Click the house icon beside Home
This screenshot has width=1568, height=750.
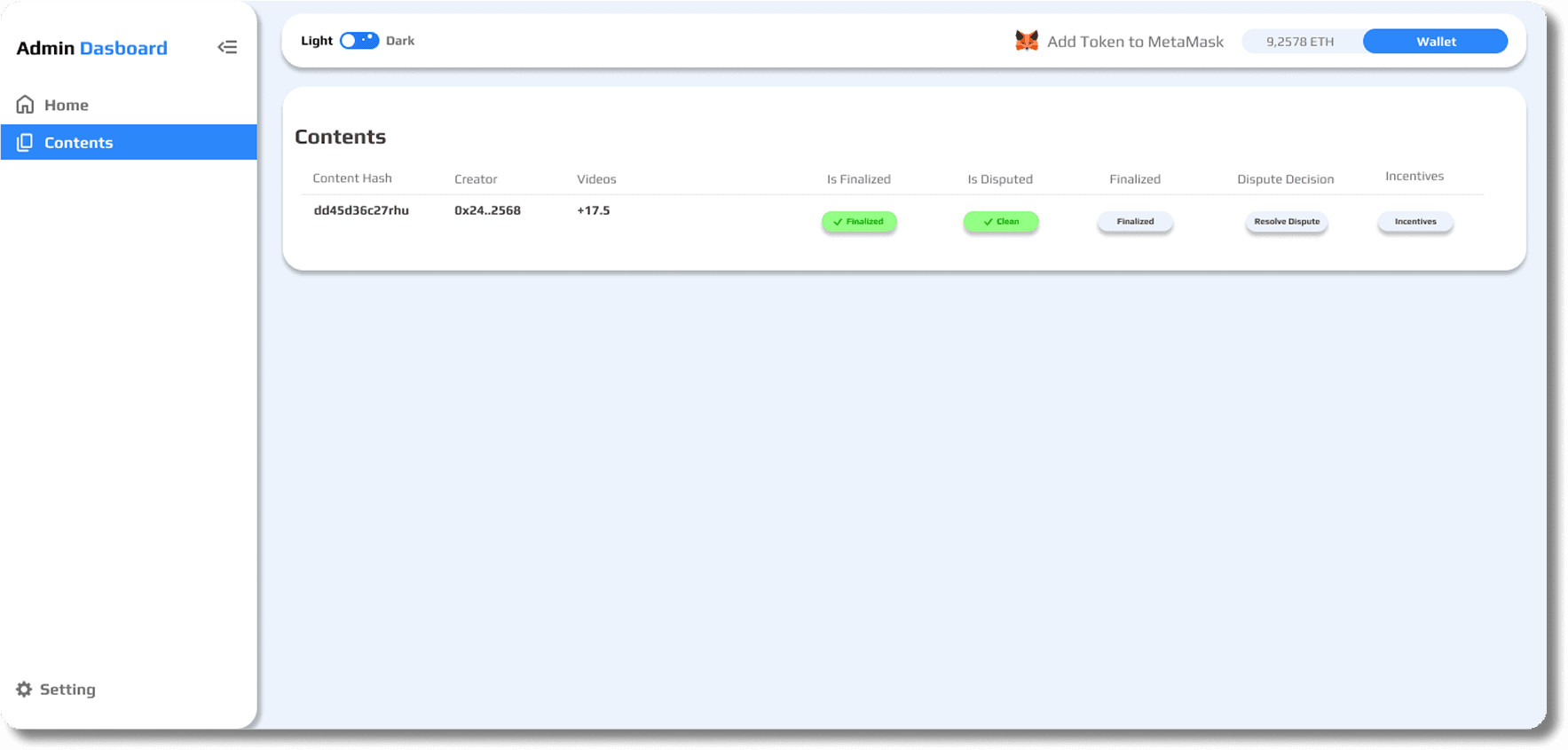tap(25, 105)
